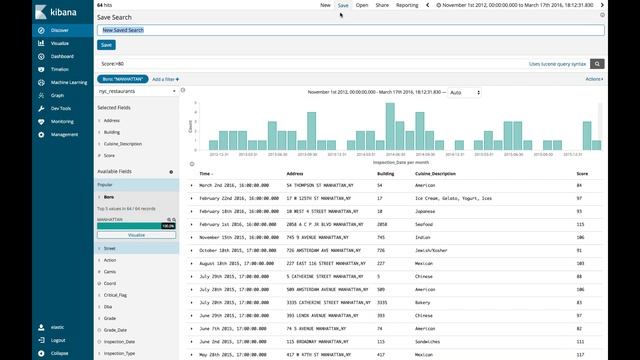Click the blue Save button
Viewport: 640px width, 360px height.
click(x=106, y=45)
